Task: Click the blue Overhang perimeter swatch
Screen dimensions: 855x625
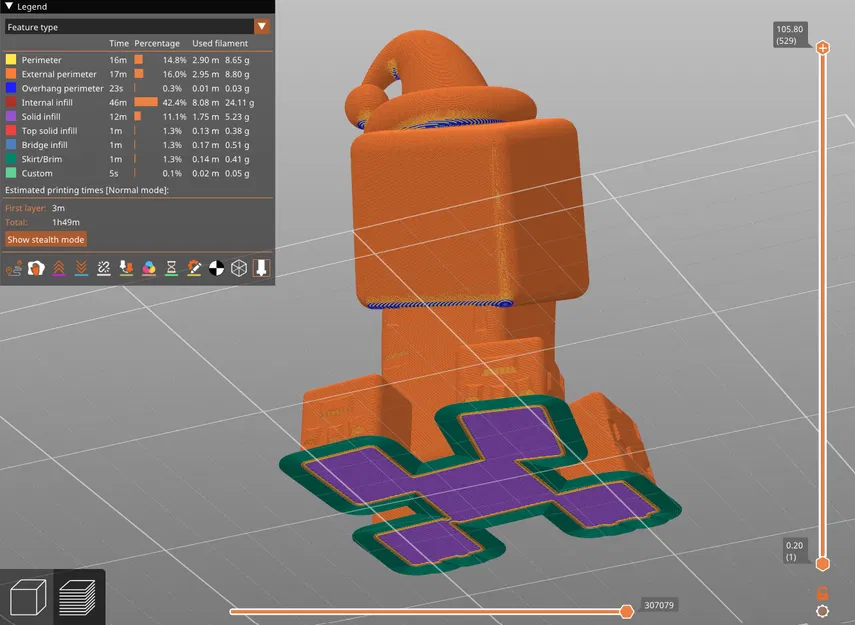Action: tap(11, 88)
